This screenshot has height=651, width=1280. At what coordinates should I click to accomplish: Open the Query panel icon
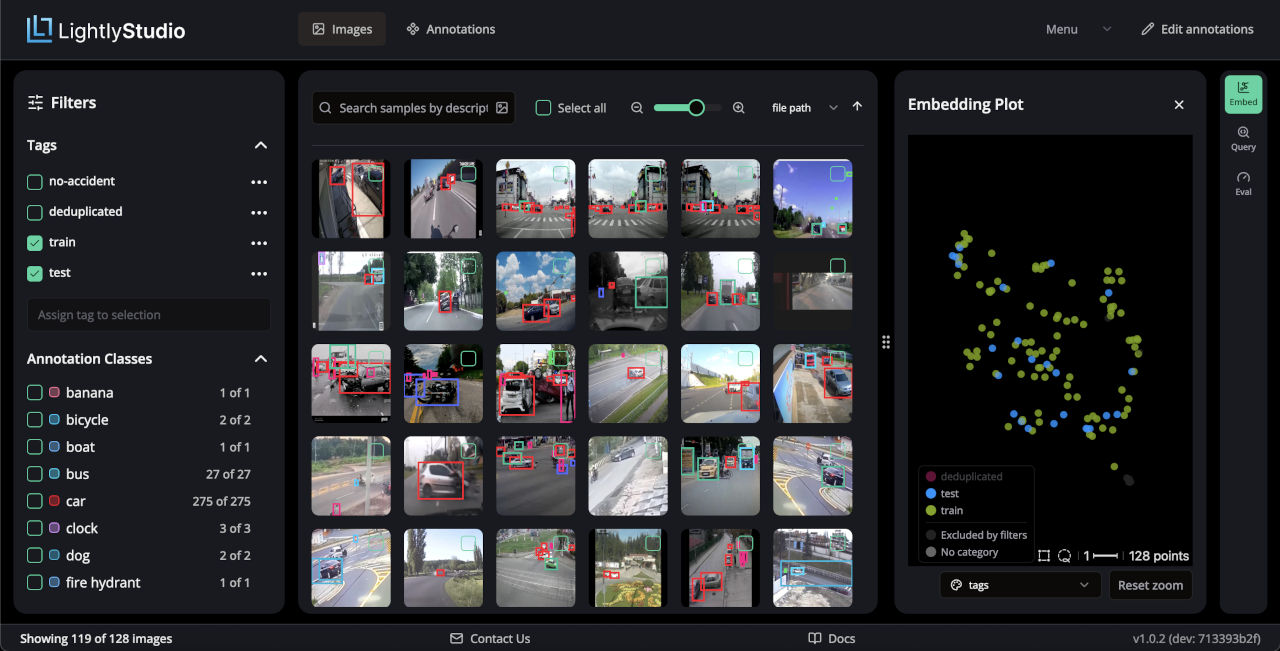tap(1243, 139)
